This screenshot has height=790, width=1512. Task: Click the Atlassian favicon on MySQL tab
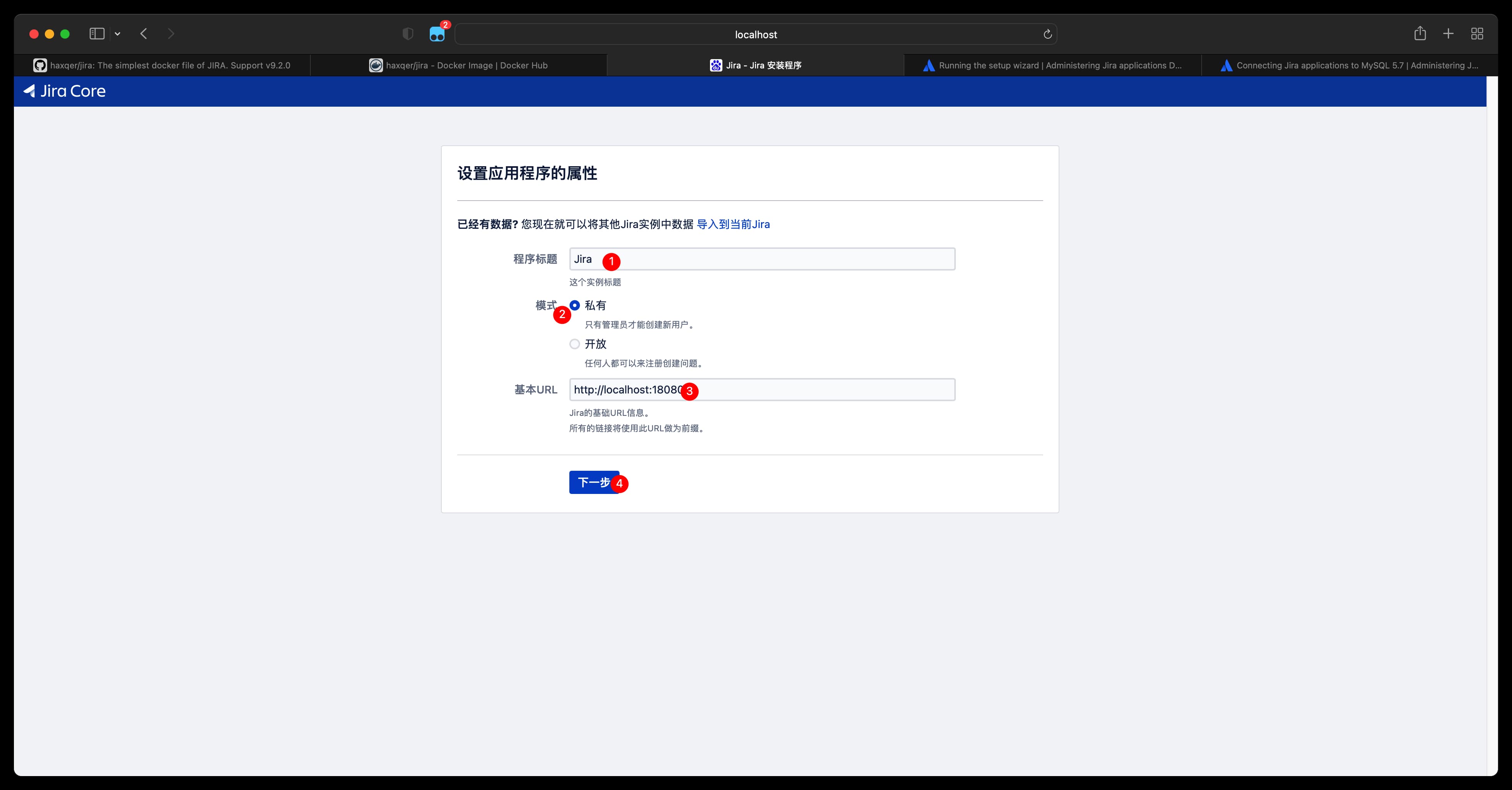pos(1226,65)
